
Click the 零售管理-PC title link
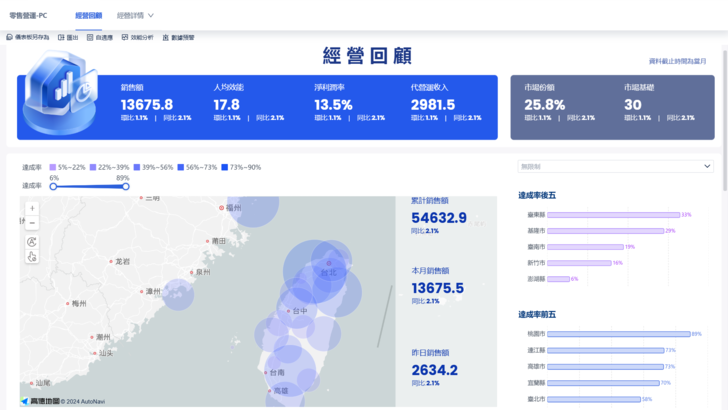pyautogui.click(x=29, y=16)
